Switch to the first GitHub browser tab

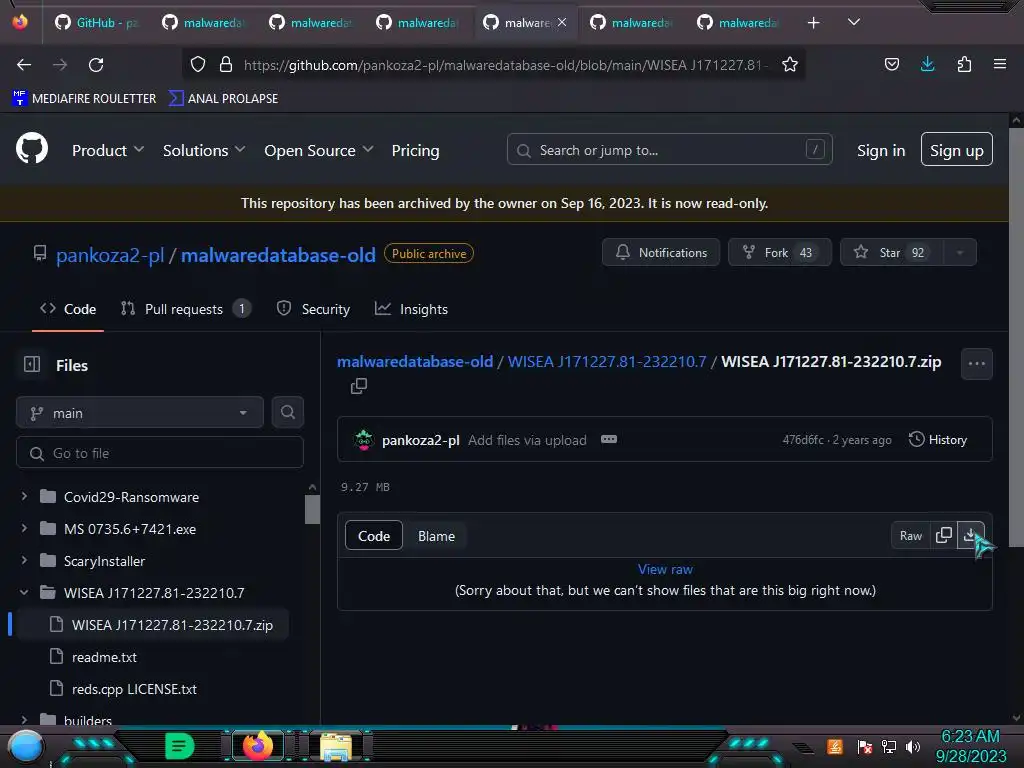pyautogui.click(x=97, y=23)
